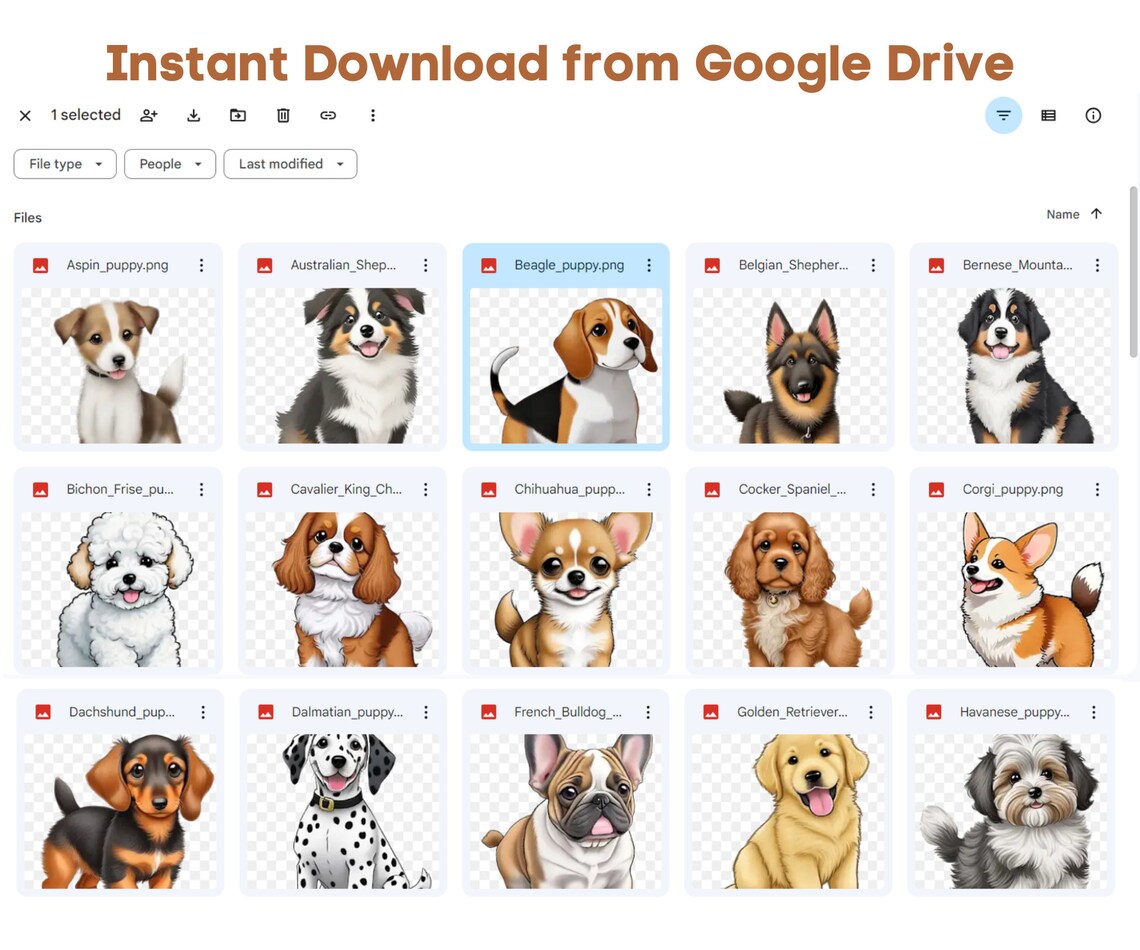Move the selected file to trash

coord(283,115)
